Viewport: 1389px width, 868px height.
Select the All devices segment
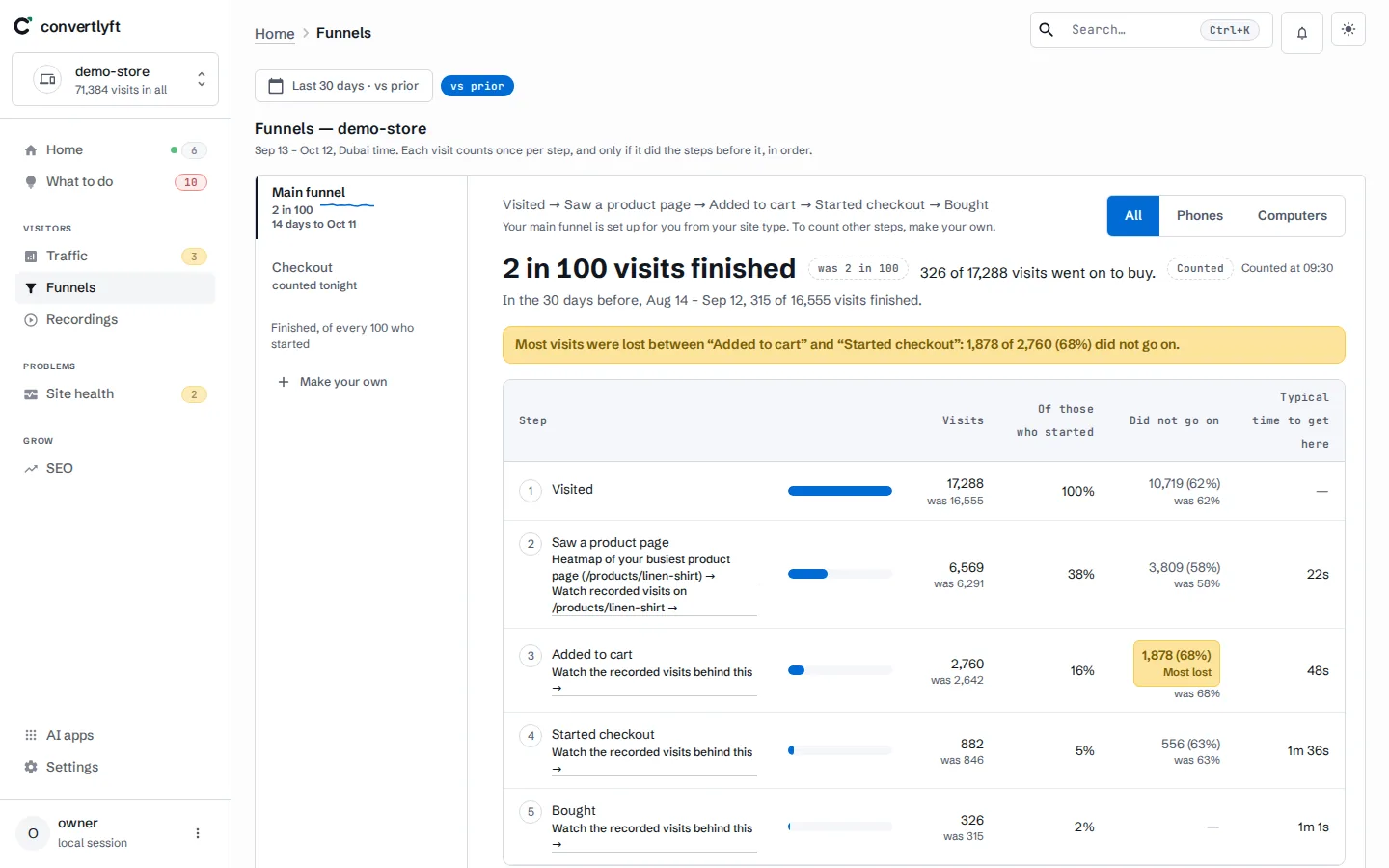tap(1133, 216)
